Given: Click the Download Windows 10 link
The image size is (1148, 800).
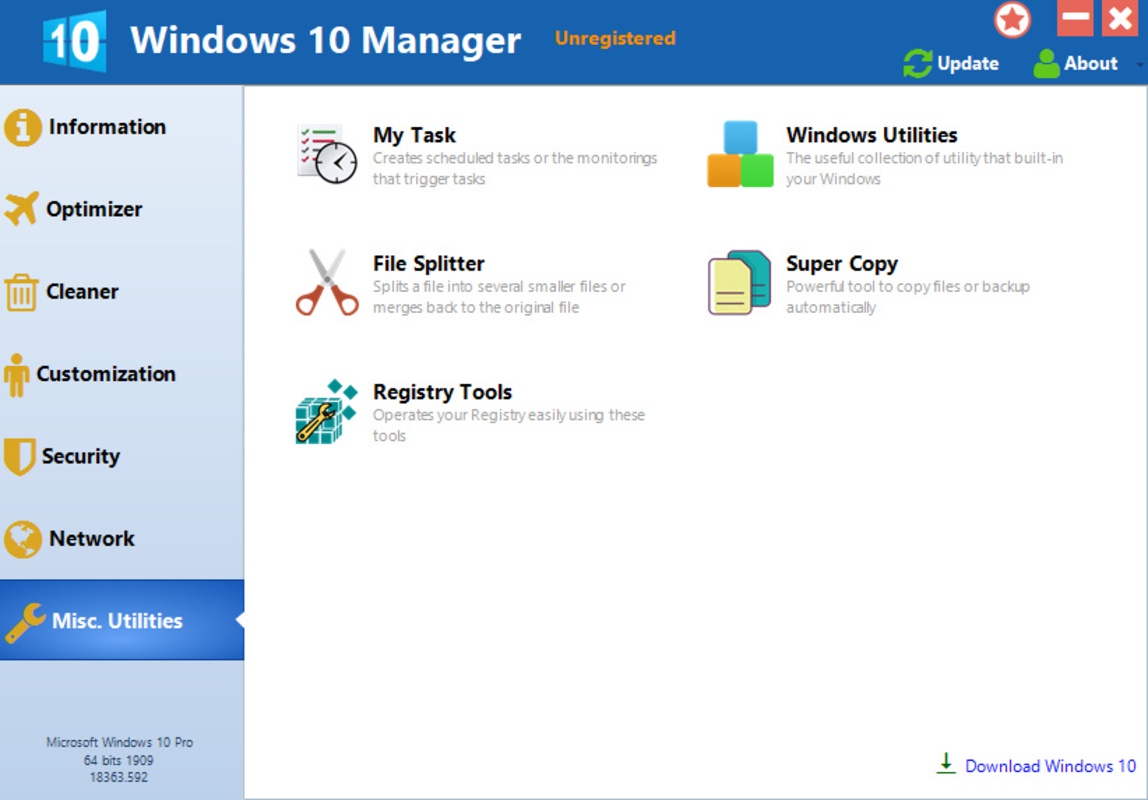Looking at the screenshot, I should tap(1049, 766).
